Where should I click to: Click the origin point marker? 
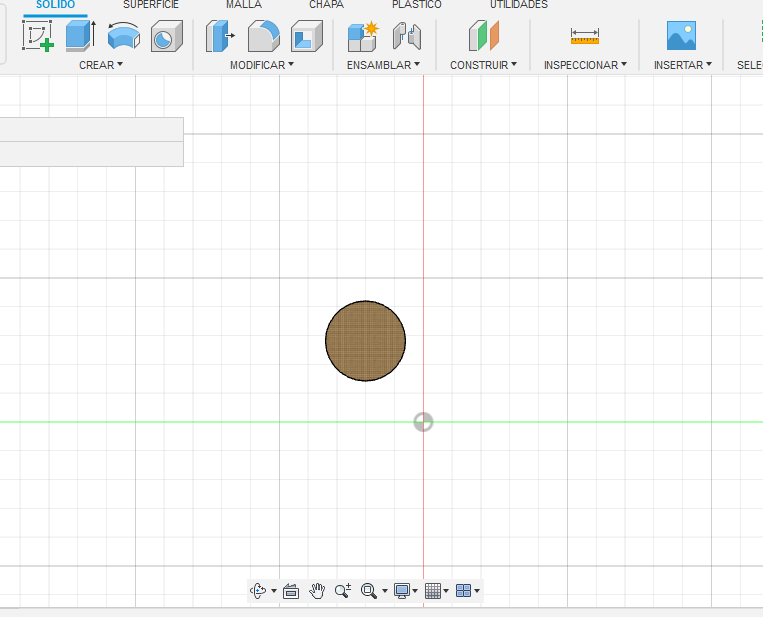click(x=423, y=422)
